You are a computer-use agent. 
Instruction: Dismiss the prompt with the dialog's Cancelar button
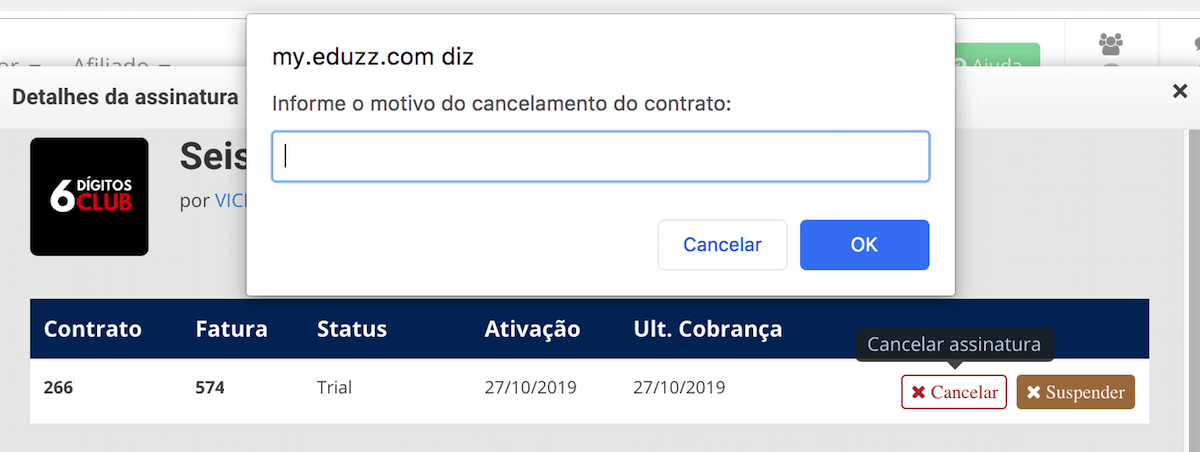click(x=722, y=245)
